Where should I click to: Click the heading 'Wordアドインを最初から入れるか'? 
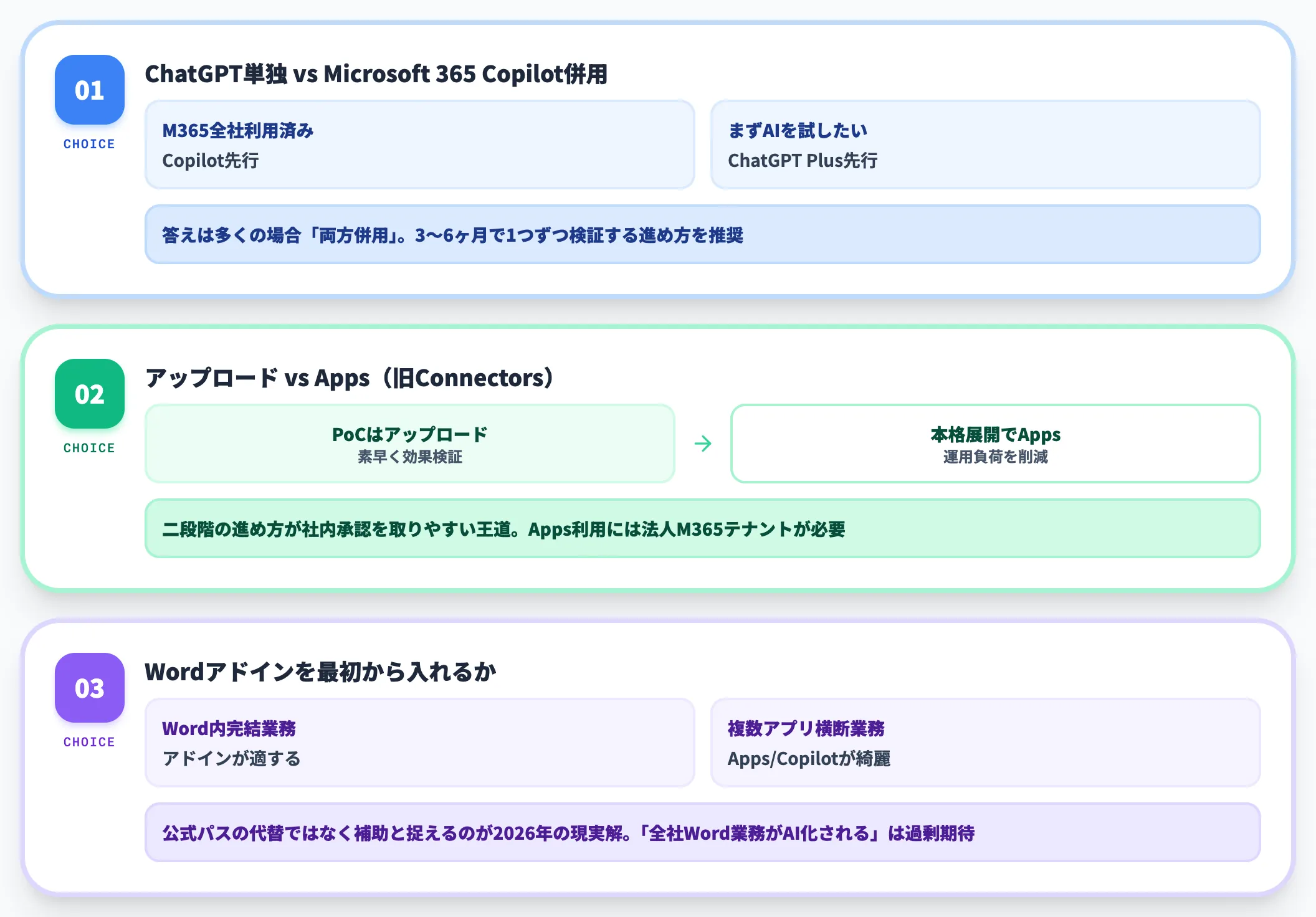320,672
